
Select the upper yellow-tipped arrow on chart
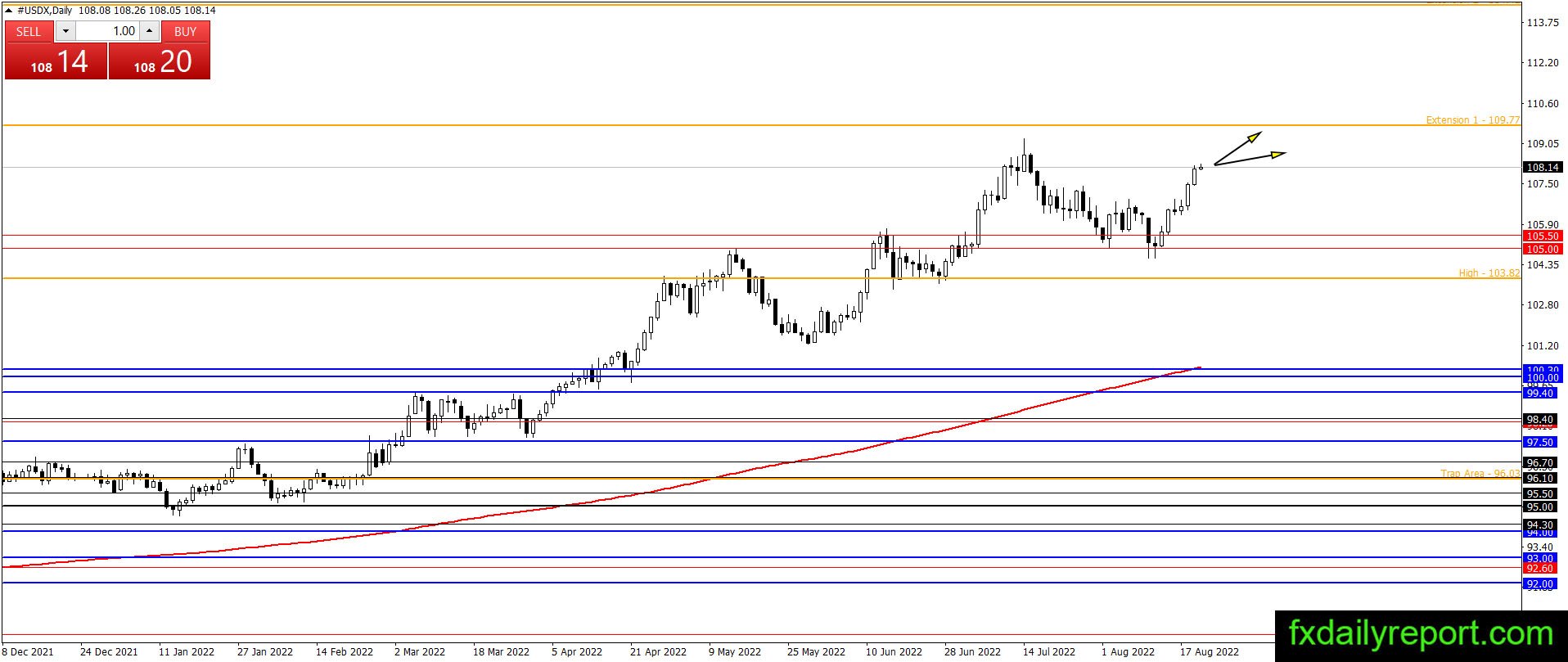[1237, 148]
